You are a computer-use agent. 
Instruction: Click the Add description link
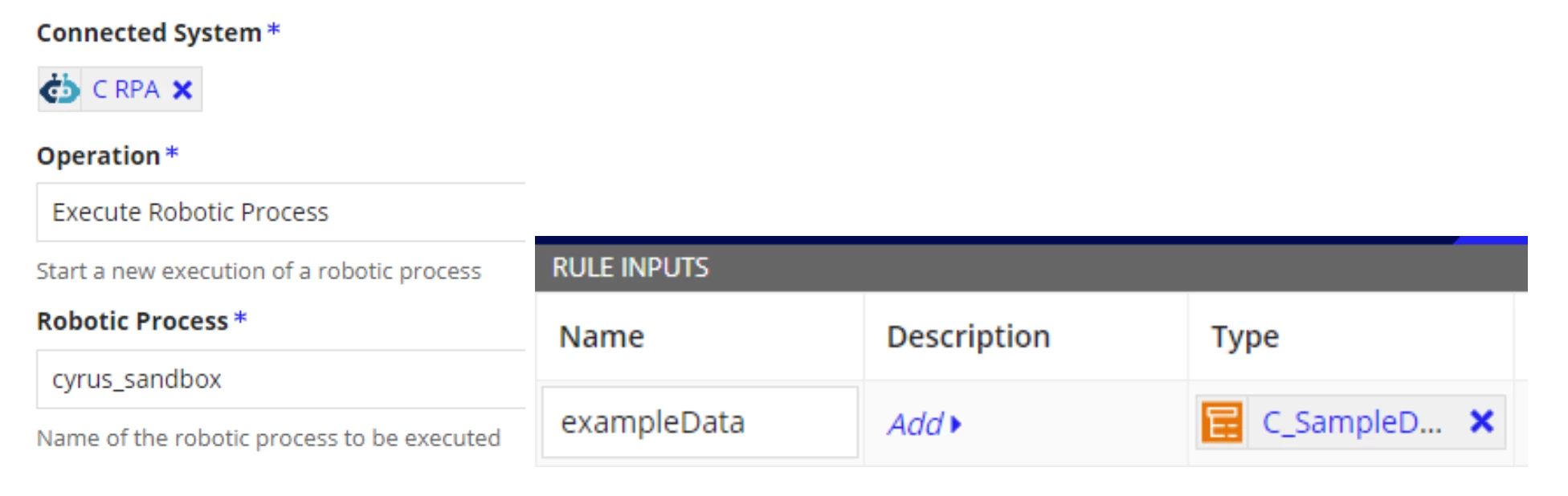[x=915, y=424]
